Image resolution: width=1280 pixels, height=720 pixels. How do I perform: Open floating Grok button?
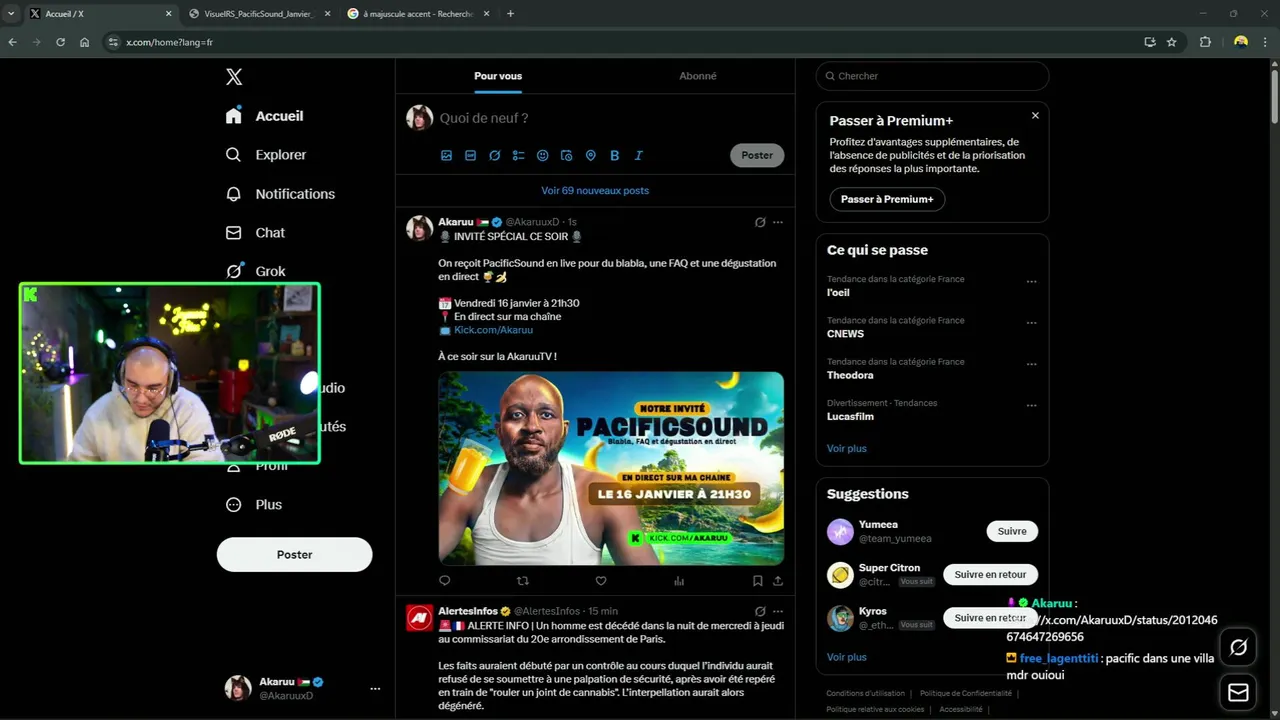[1238, 647]
